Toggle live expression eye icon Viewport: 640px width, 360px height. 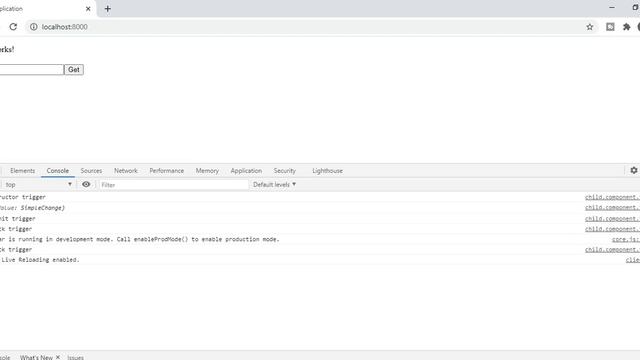pyautogui.click(x=86, y=184)
